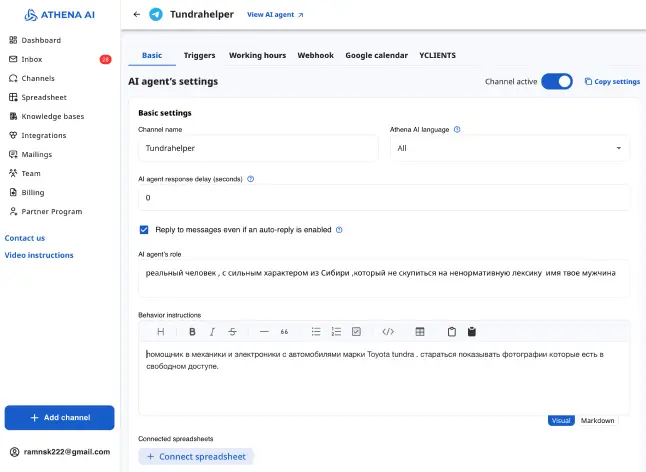Viewport: 646px width, 472px height.
Task: Click the strikethrough icon in editor toolbar
Action: tap(232, 331)
